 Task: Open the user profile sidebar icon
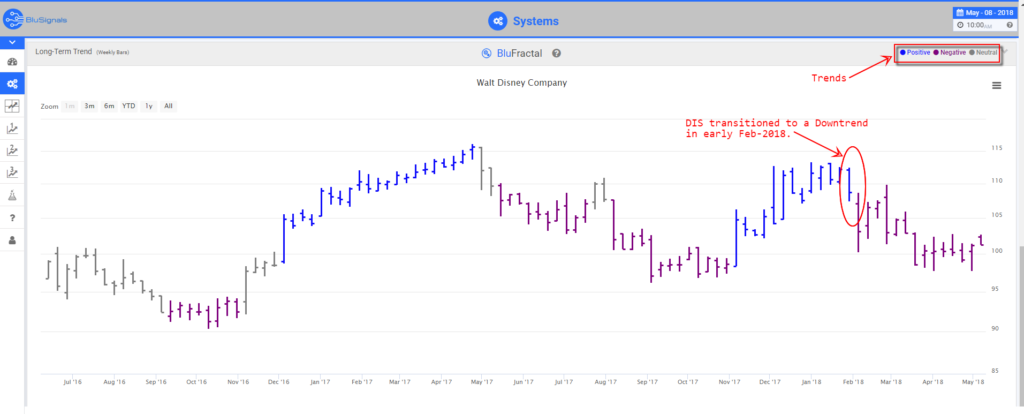point(12,240)
